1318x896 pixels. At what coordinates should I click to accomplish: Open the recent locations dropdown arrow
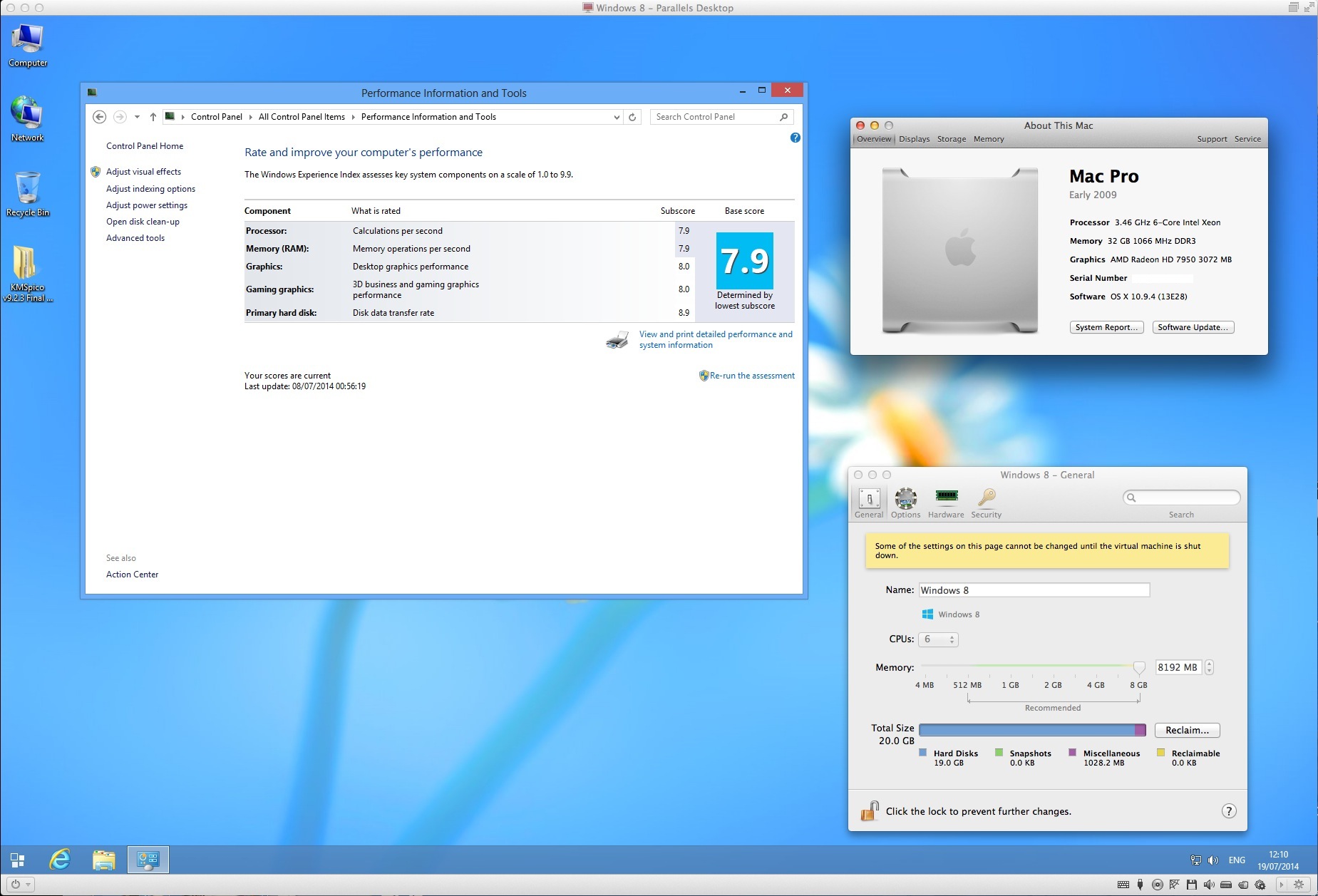tap(137, 117)
